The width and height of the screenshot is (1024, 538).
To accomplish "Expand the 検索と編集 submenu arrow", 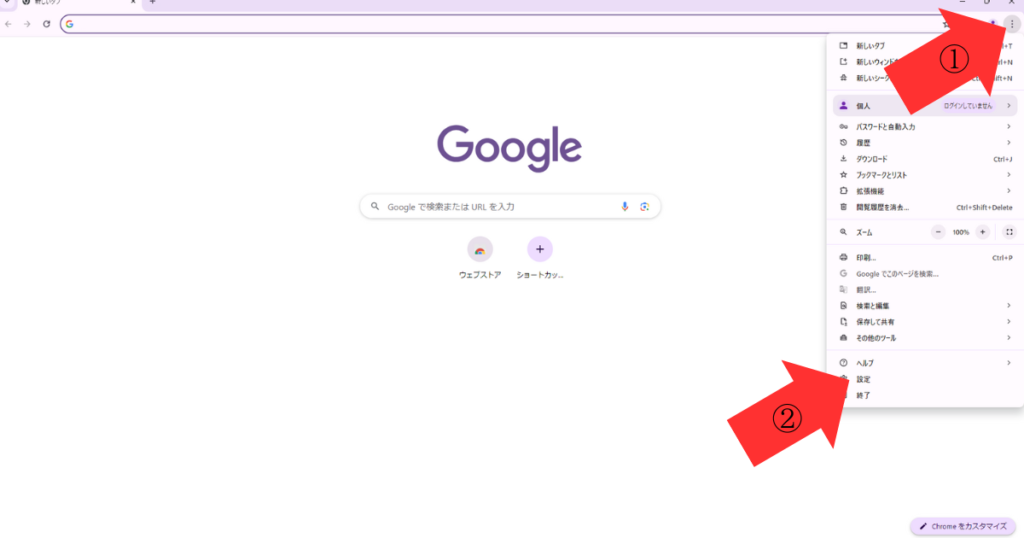I will click(x=1009, y=306).
